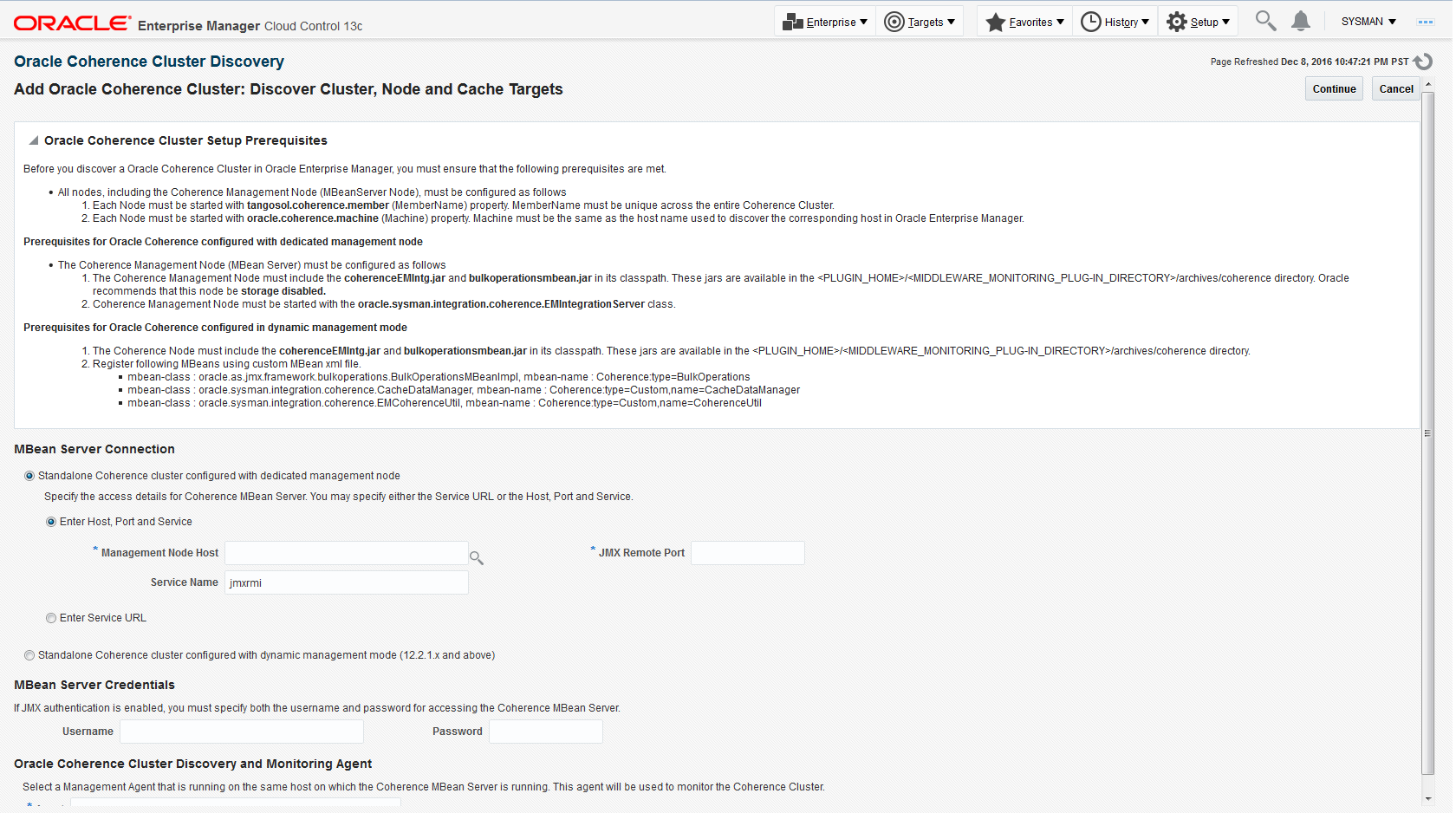The height and width of the screenshot is (813, 1456).
Task: Click the Username input field
Action: (242, 732)
